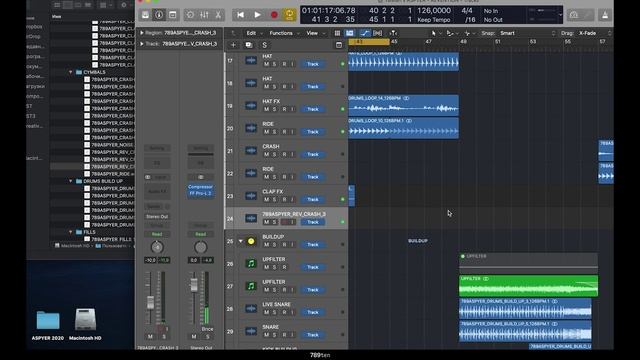Click the 789ASPYER_REV_CRASH_3 track icon
The height and width of the screenshot is (360, 640).
pos(251,218)
